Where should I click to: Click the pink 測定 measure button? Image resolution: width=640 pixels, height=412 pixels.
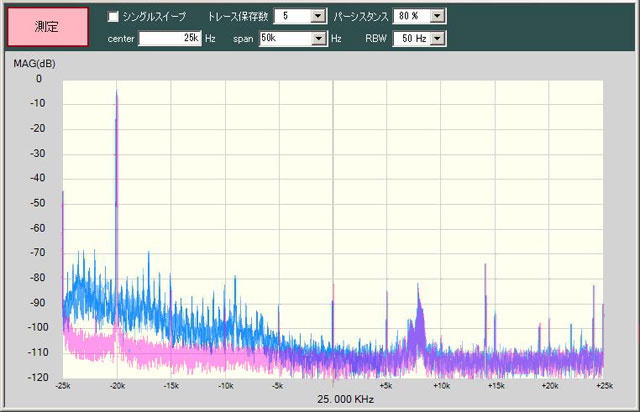48,27
